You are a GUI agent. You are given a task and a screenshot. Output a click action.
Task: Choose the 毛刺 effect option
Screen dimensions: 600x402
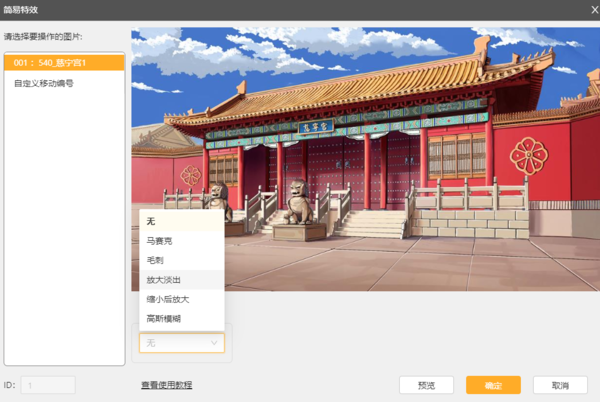click(x=182, y=260)
